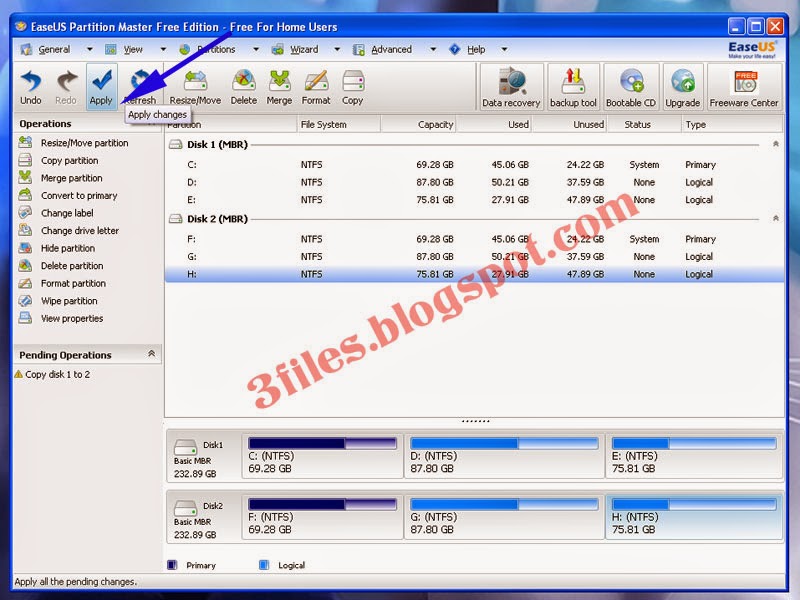Image resolution: width=800 pixels, height=600 pixels.
Task: Expand dropdown arrow next to Help
Action: [x=504, y=49]
